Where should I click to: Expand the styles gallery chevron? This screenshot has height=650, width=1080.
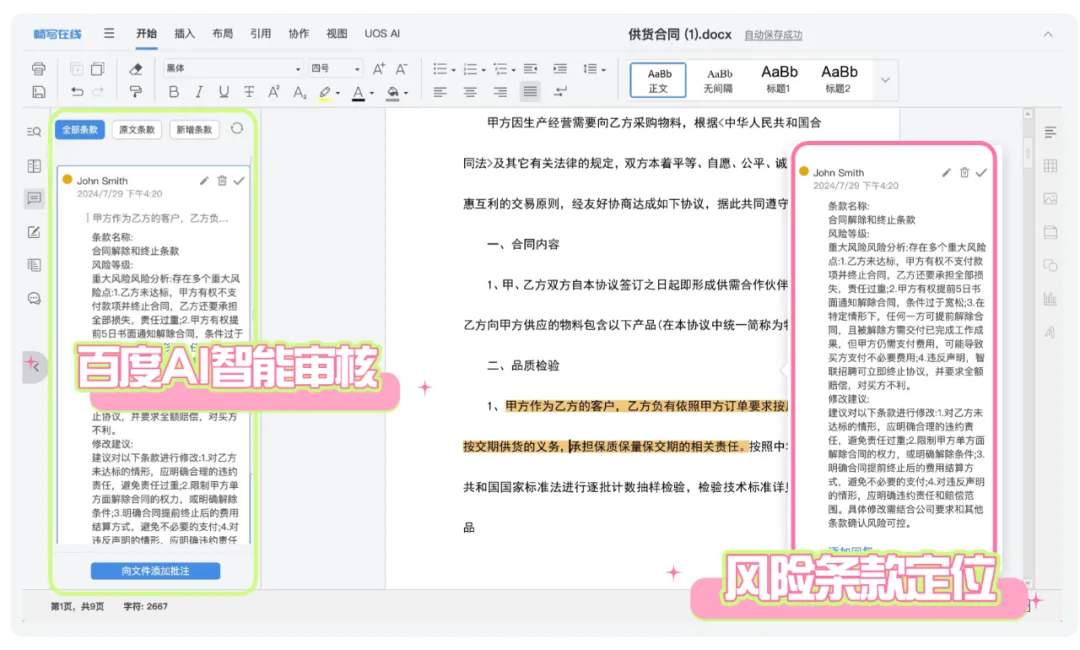tap(885, 80)
